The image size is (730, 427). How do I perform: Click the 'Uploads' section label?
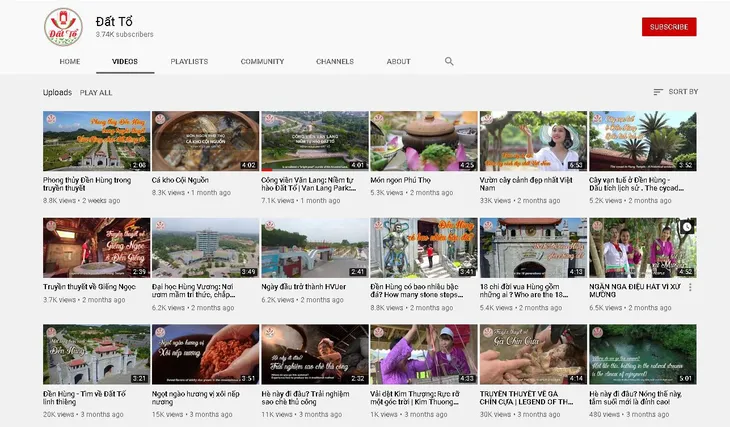57,92
